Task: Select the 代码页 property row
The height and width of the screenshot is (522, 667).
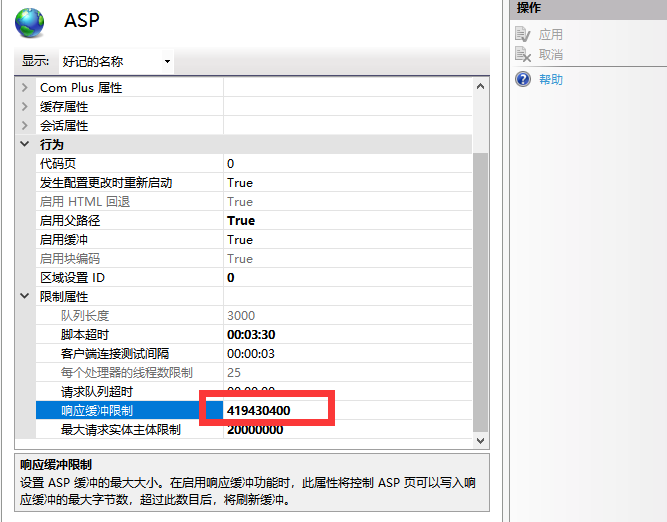Action: click(254, 163)
